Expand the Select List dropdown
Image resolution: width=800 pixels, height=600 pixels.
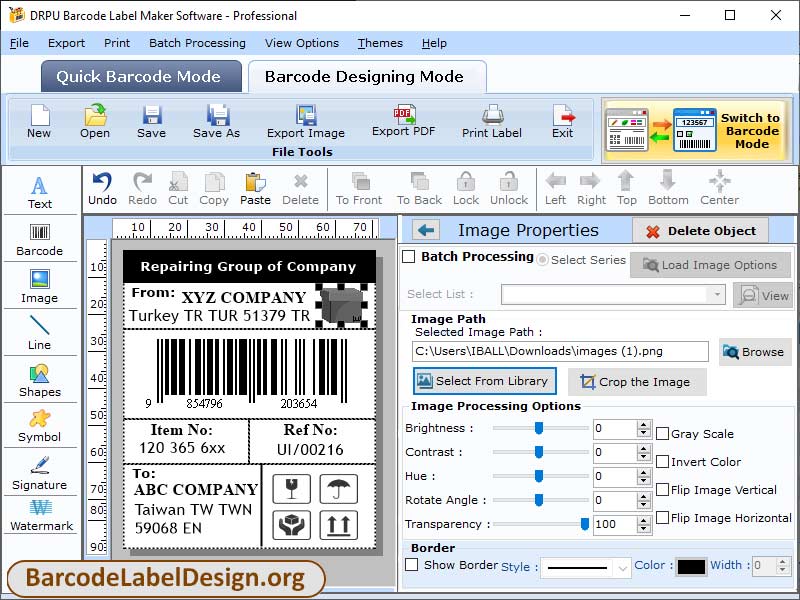(715, 294)
